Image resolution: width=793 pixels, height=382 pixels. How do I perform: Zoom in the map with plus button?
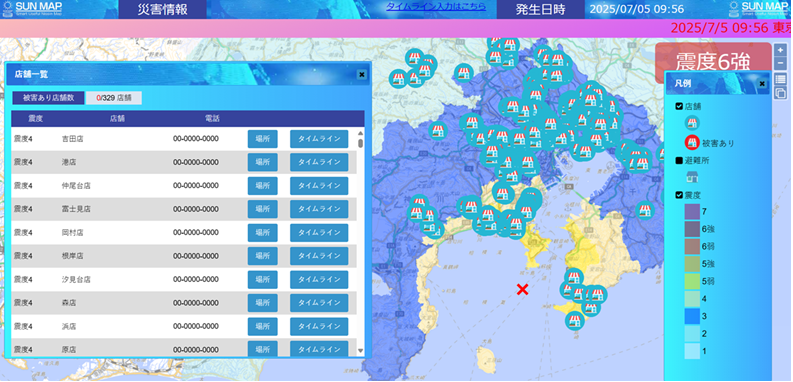(x=780, y=51)
